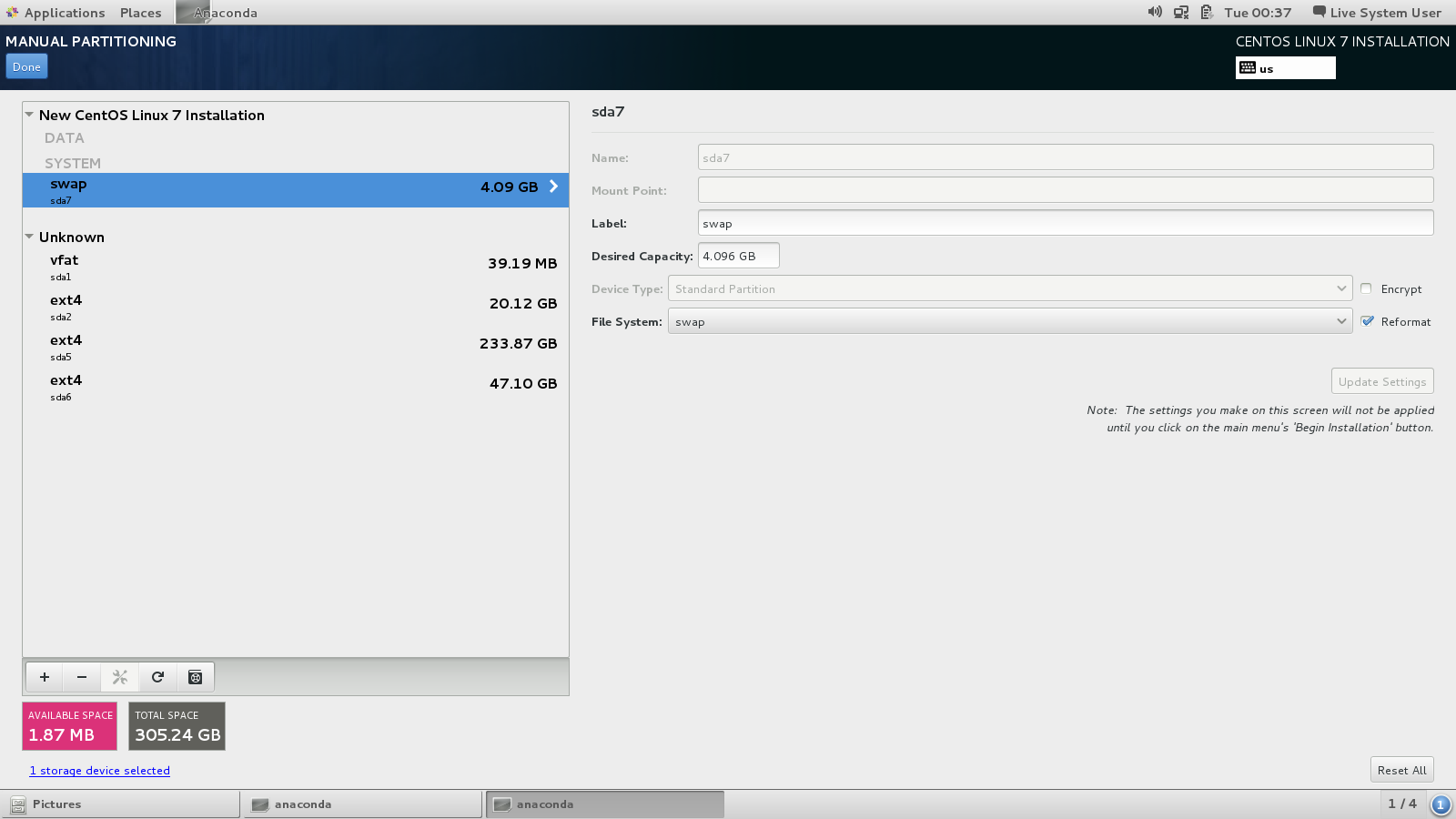Open configure mount point tools icon
The width and height of the screenshot is (1456, 819).
click(x=120, y=677)
